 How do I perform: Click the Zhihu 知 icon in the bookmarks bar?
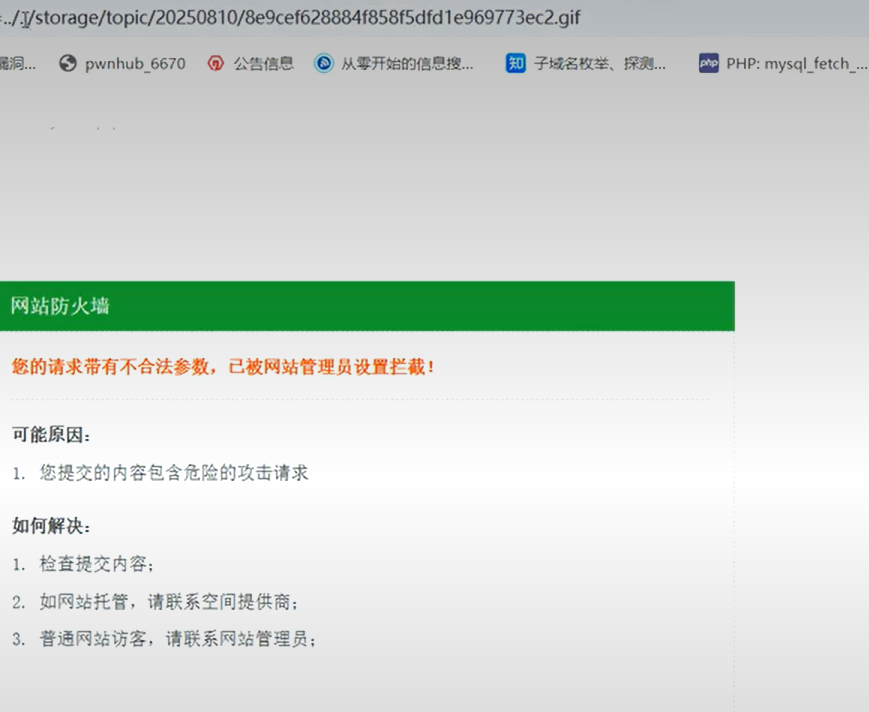(x=515, y=63)
